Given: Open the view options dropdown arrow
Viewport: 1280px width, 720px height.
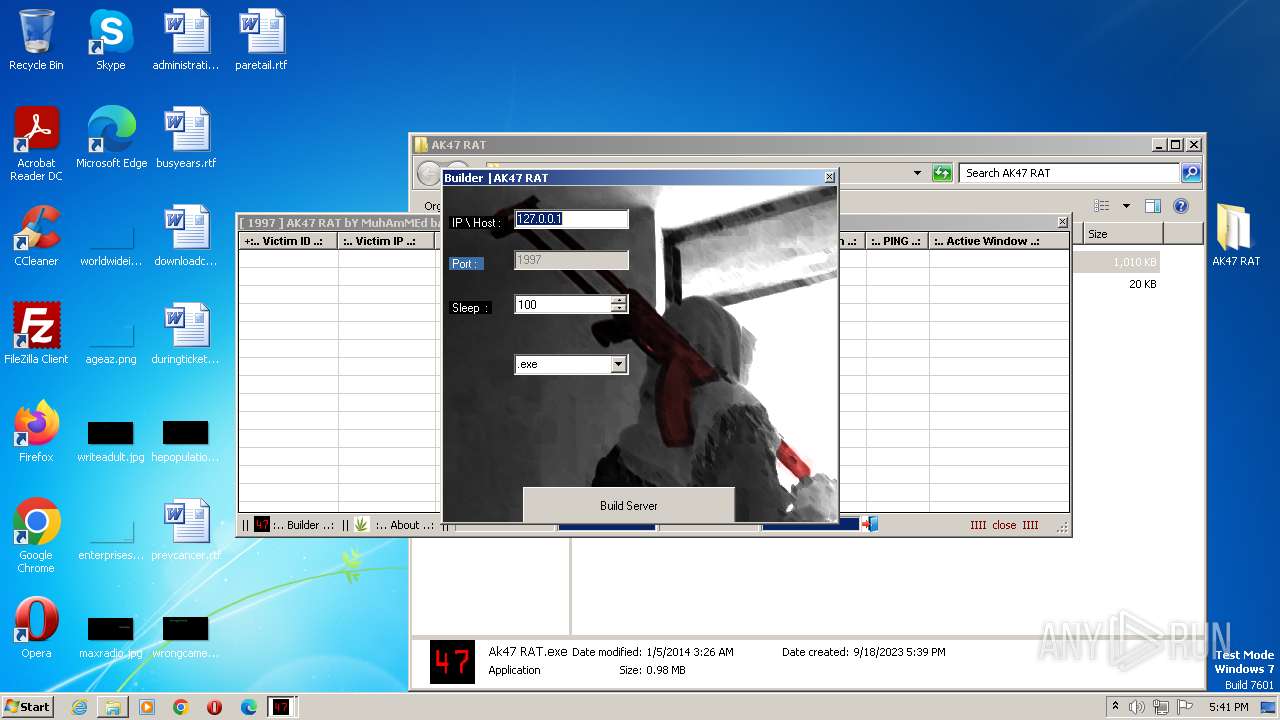Looking at the screenshot, I should click(x=1126, y=206).
